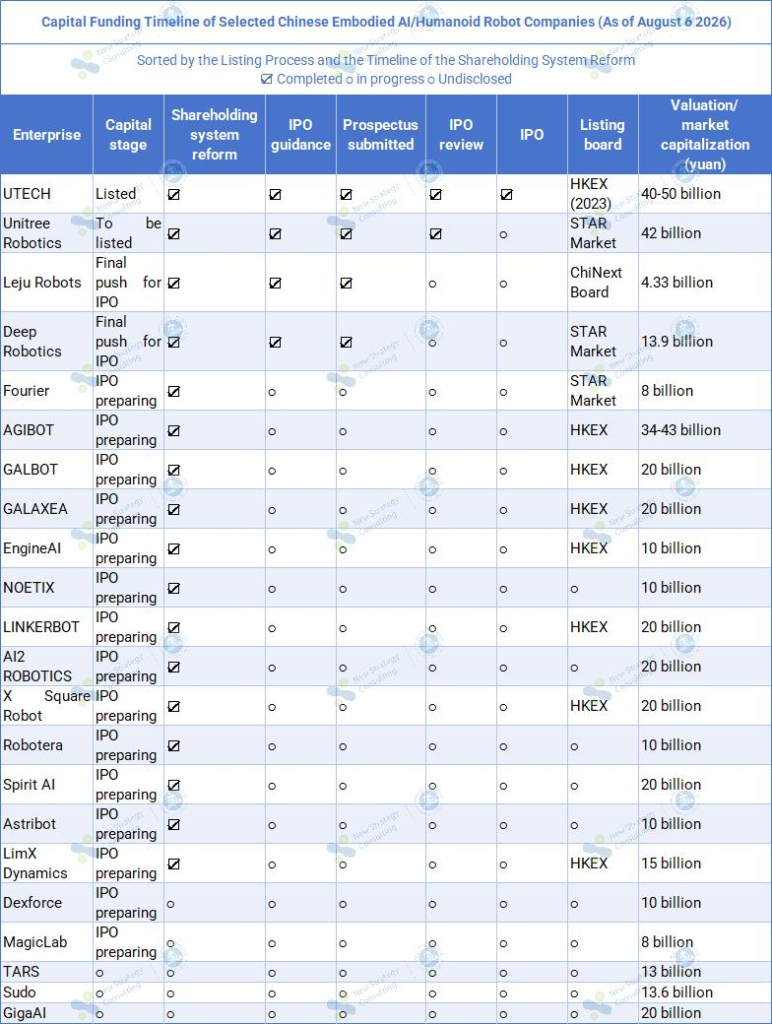
Task: Select the Listing board column header
Action: click(602, 135)
